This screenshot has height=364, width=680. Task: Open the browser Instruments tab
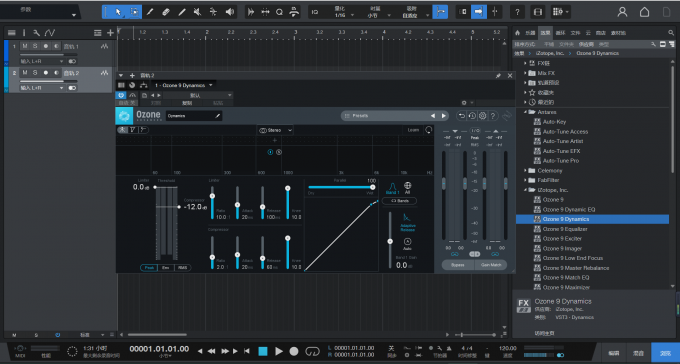(x=530, y=33)
